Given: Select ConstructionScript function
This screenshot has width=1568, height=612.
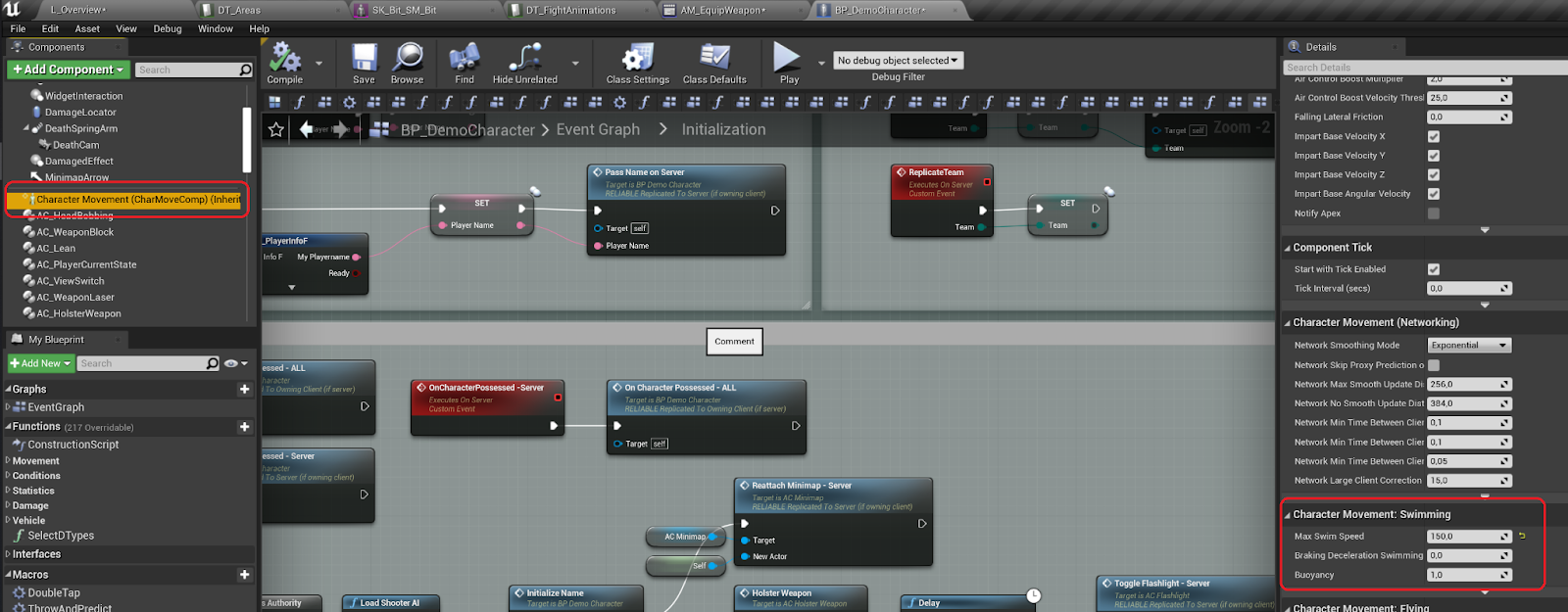Looking at the screenshot, I should 73,445.
